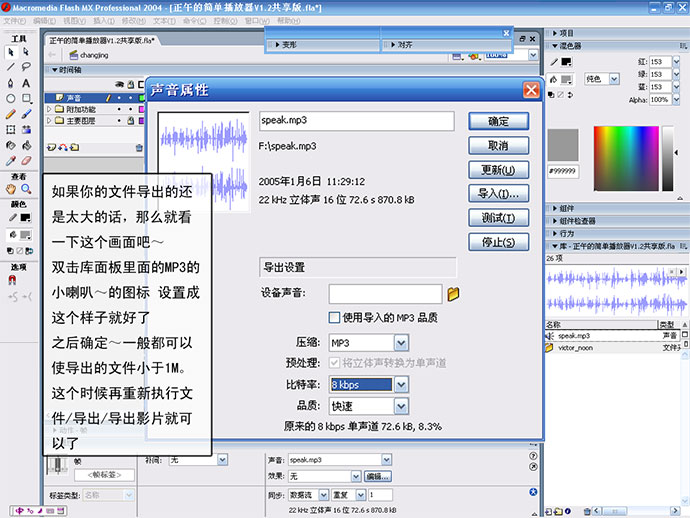Click the changjing scene icon

73,55
